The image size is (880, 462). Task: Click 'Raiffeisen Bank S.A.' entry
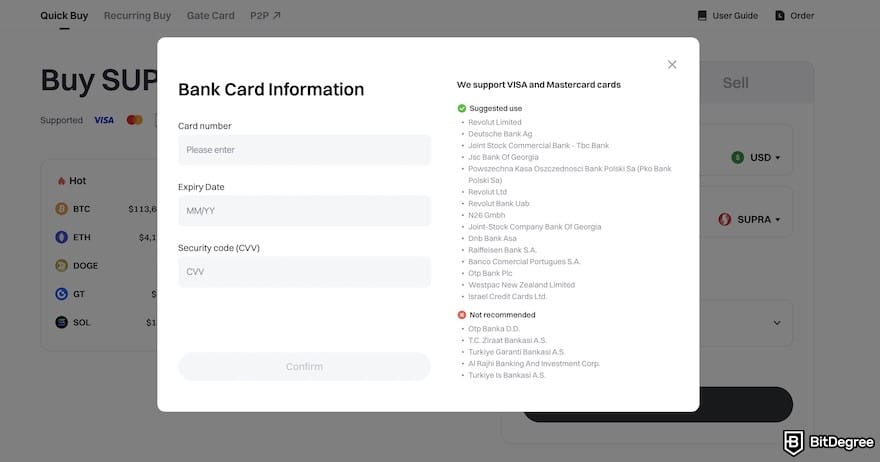502,250
